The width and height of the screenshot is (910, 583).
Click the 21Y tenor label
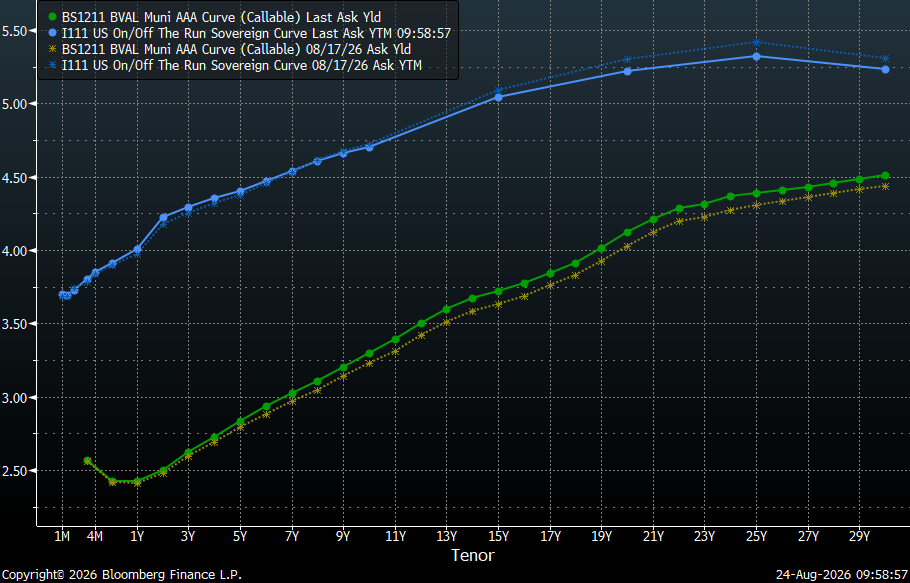(x=653, y=537)
